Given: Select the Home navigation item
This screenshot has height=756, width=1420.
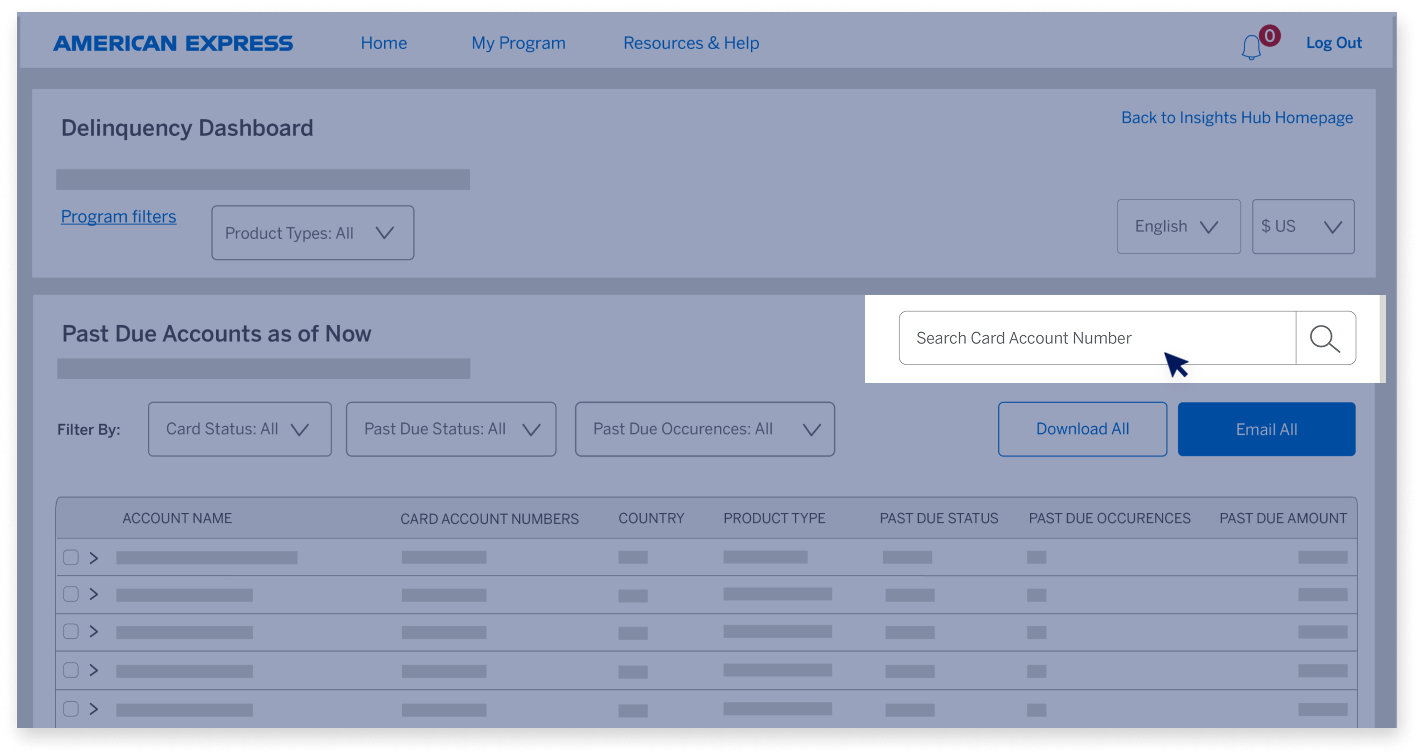Looking at the screenshot, I should [x=384, y=43].
